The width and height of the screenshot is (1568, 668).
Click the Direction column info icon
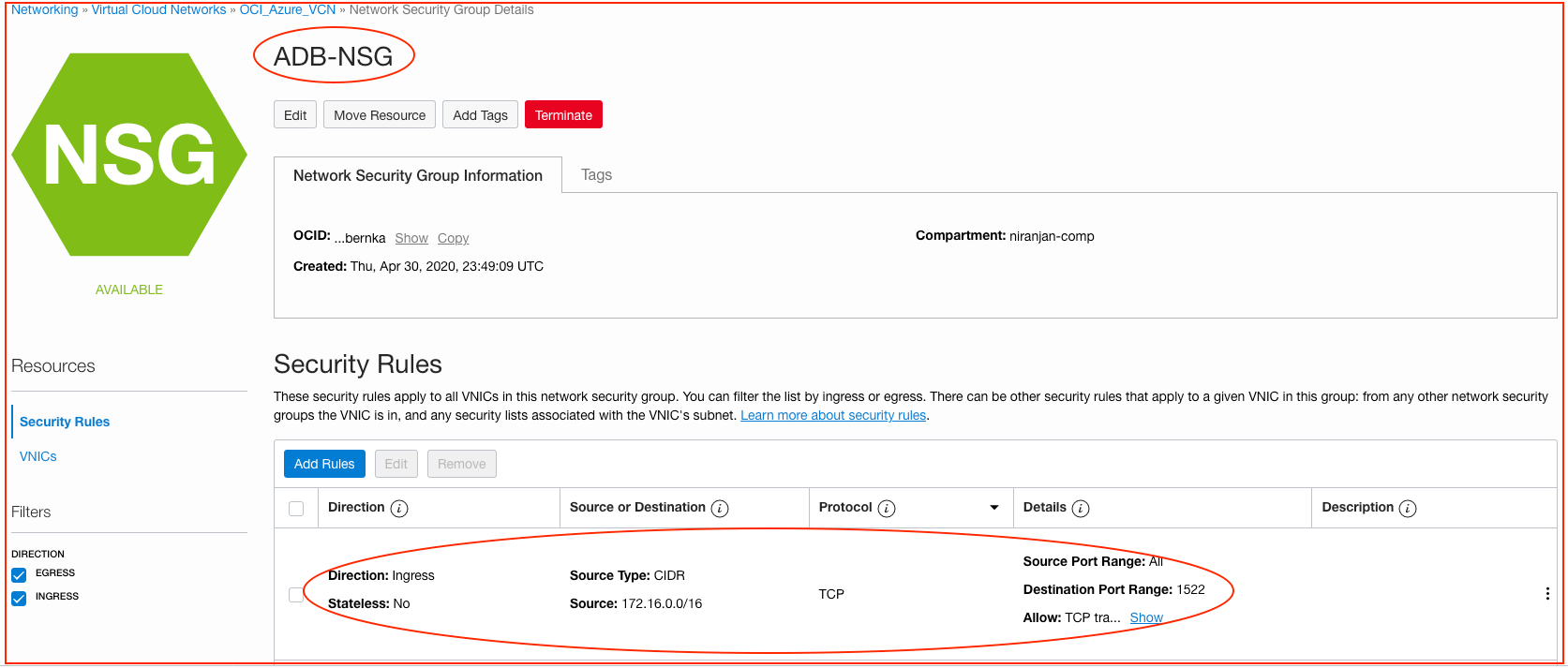[399, 509]
